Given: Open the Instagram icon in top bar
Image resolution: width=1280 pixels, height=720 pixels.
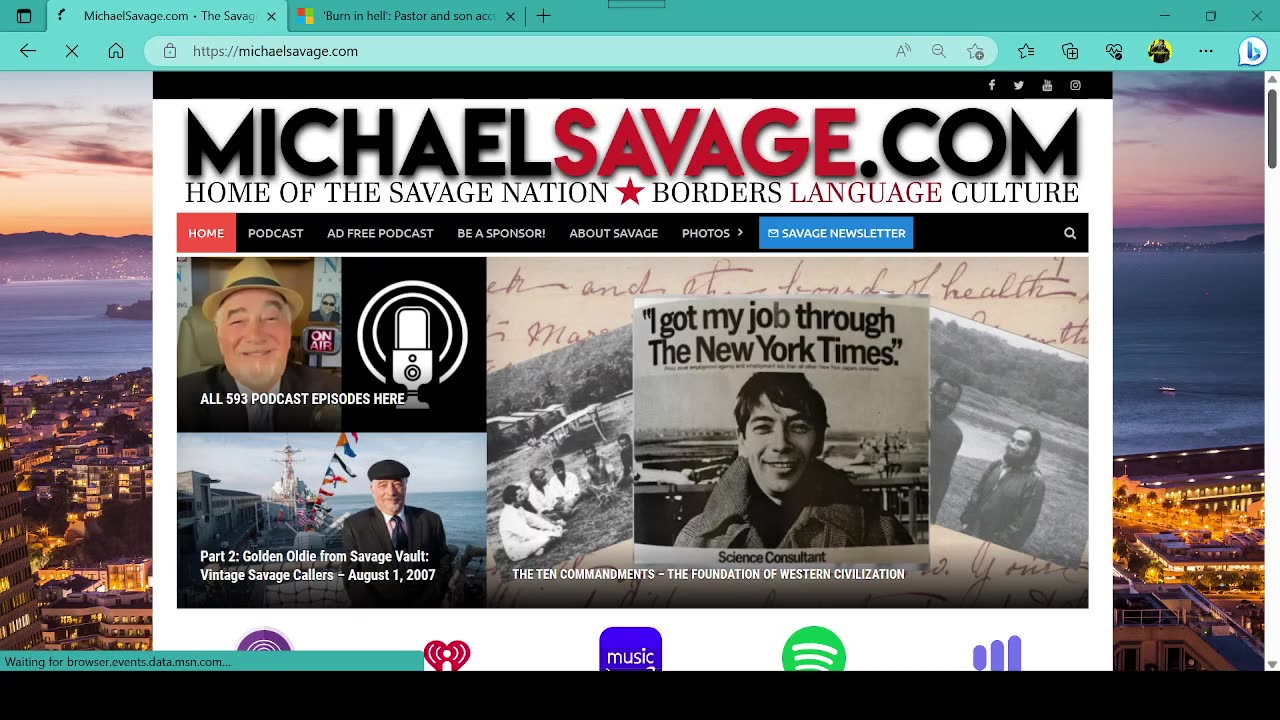Looking at the screenshot, I should pos(1075,85).
